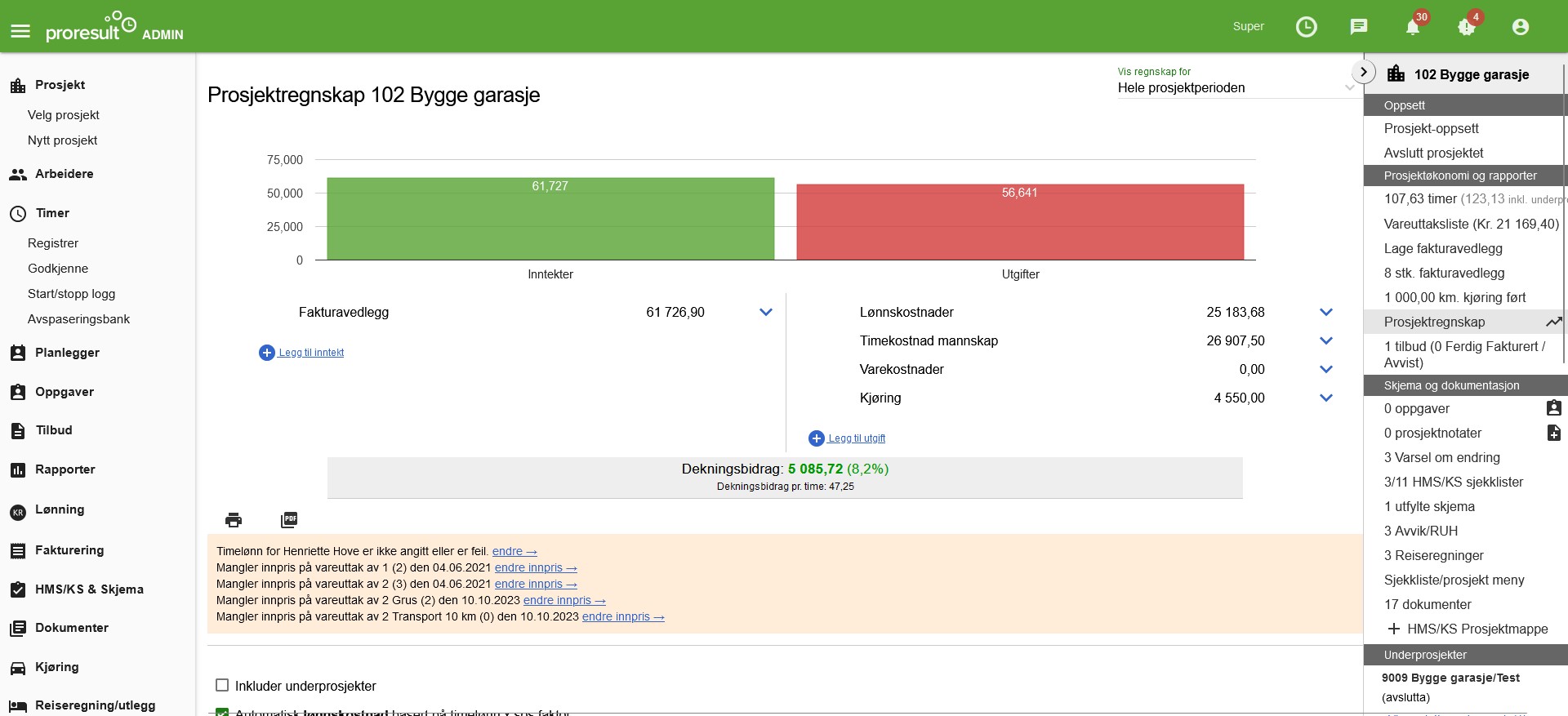Open notifications bell with 30 badge
This screenshot has height=716, width=1568.
(1413, 27)
